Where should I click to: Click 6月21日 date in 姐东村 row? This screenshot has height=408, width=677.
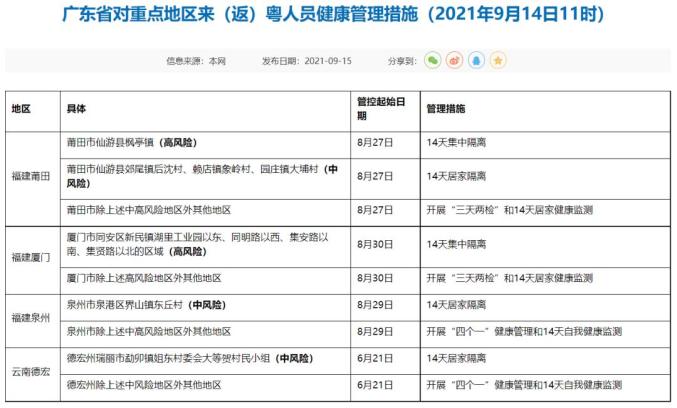(375, 358)
